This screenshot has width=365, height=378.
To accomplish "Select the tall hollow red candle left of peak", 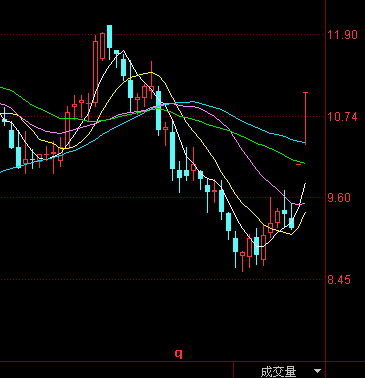I will 95,71.
